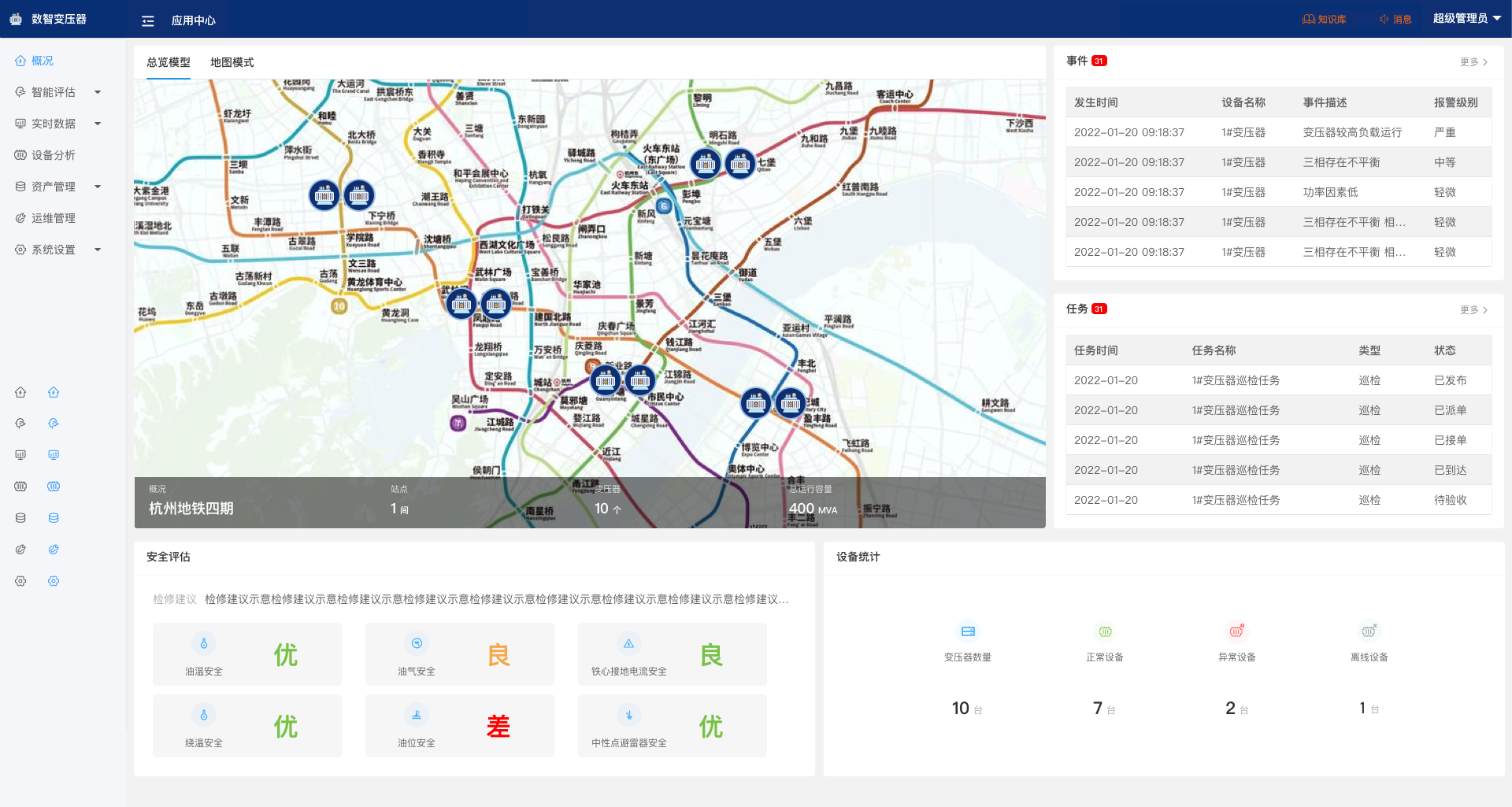The image size is (1512, 807).
Task: Expand the 实时数据 sidebar menu
Action: coord(98,124)
